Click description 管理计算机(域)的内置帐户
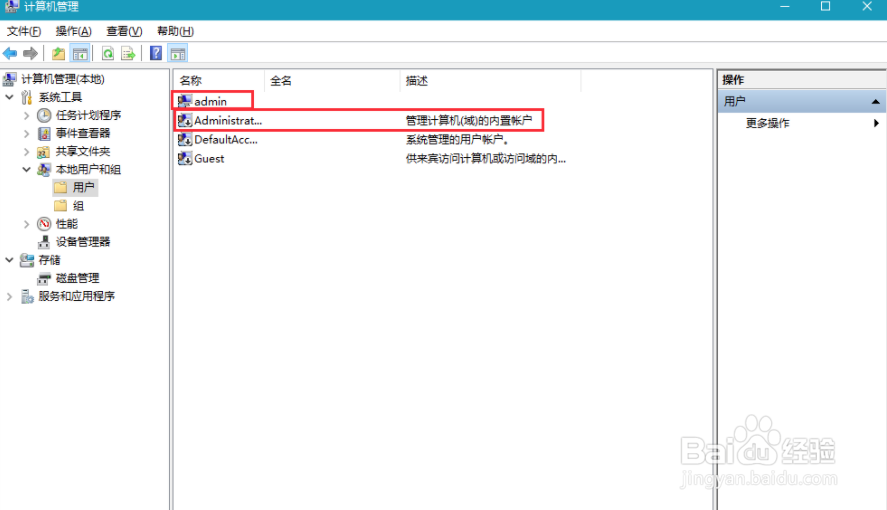 click(469, 120)
